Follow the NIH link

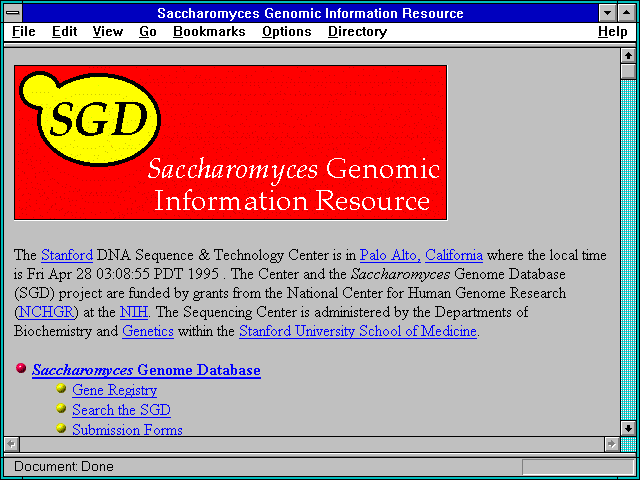pyautogui.click(x=133, y=312)
